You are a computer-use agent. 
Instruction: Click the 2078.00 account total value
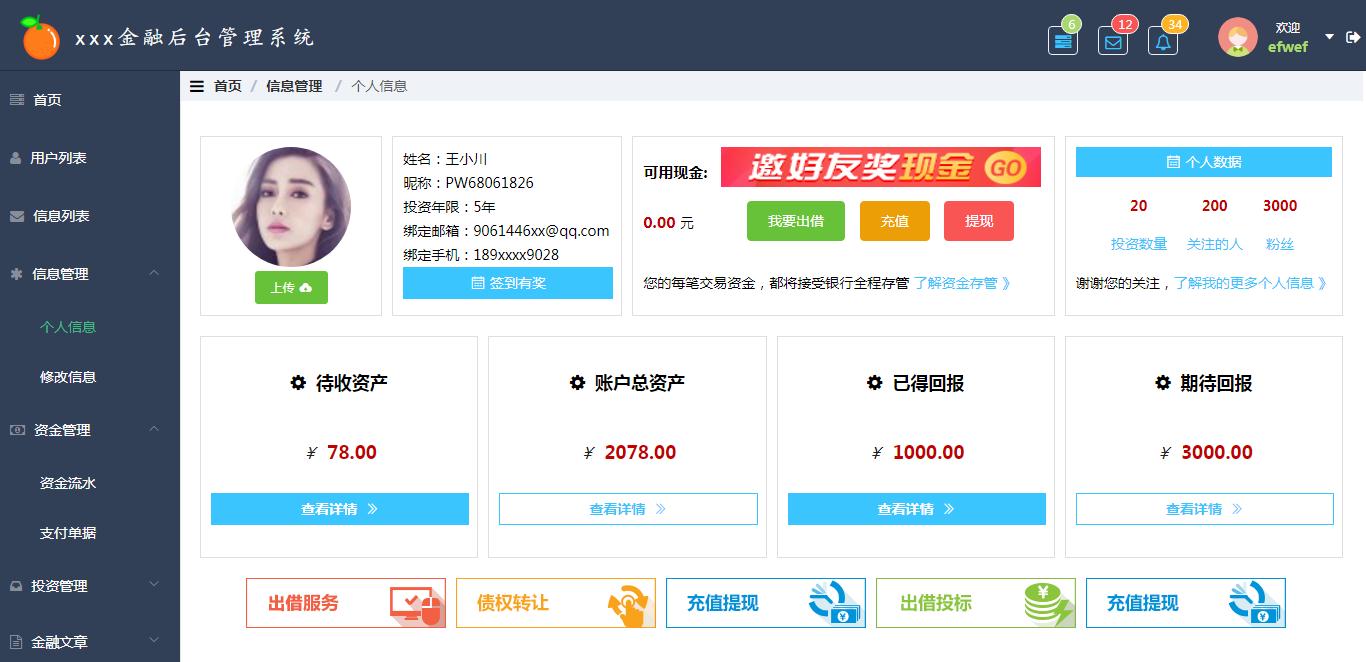coord(640,452)
